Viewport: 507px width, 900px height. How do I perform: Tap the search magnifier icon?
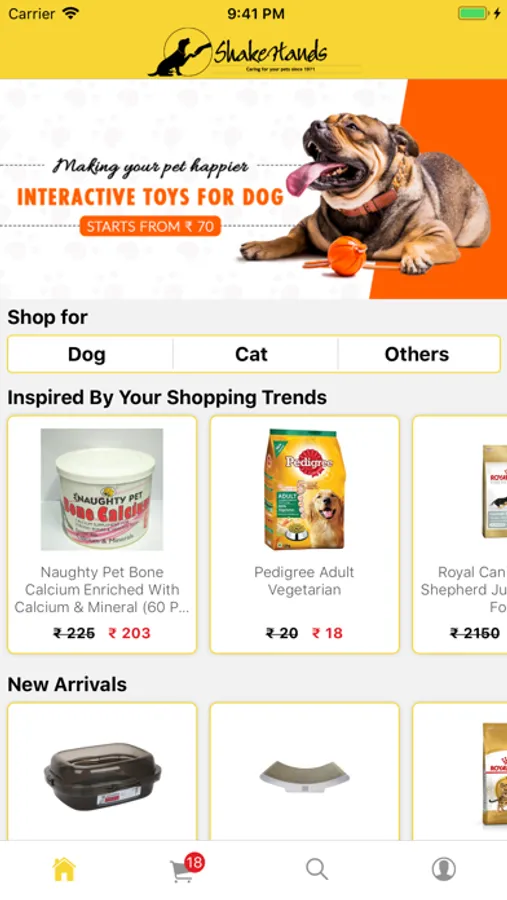(316, 869)
